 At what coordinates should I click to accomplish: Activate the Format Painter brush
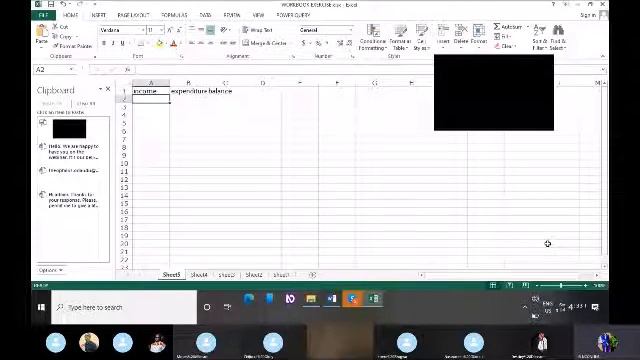pos(72,46)
